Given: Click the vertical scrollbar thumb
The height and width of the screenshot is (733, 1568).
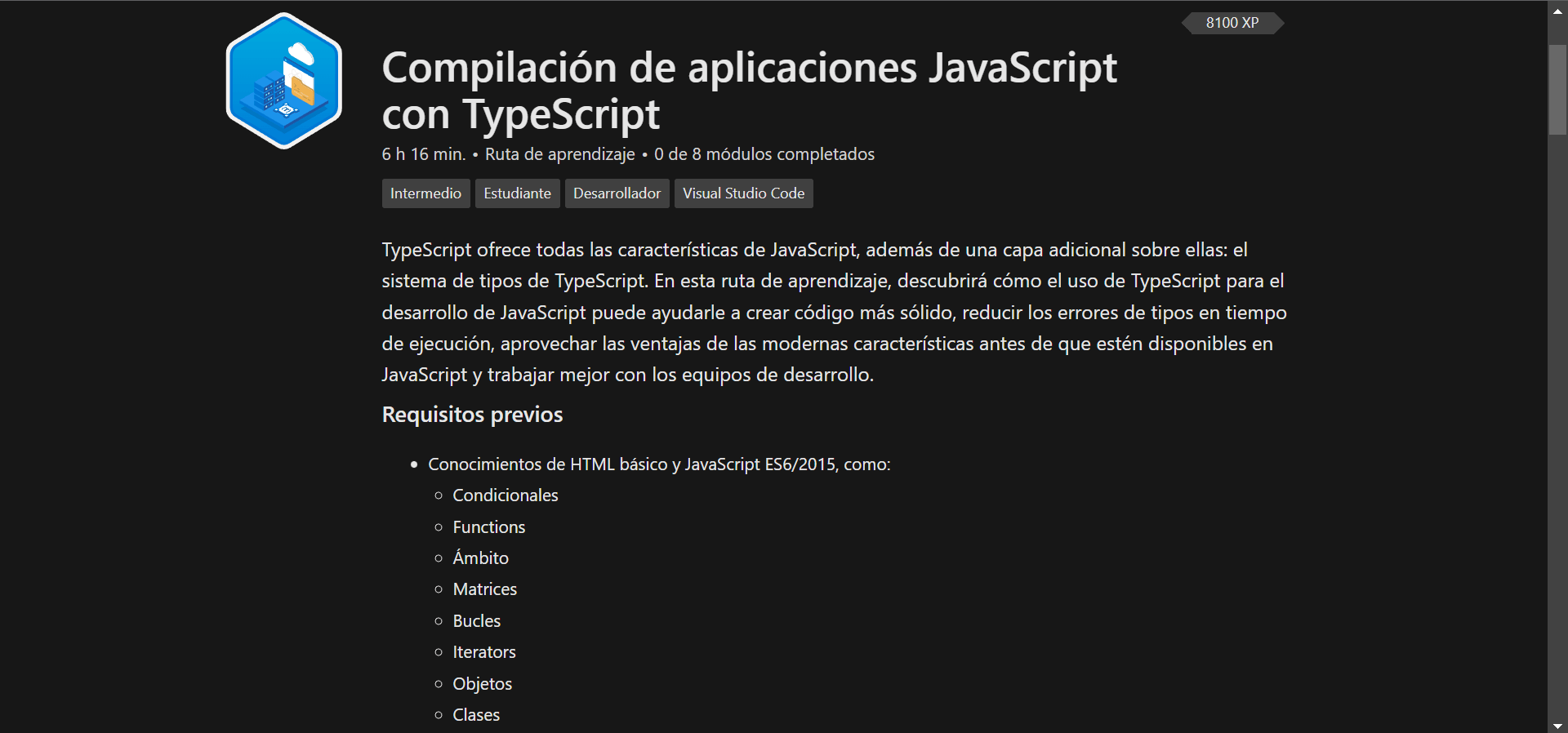Looking at the screenshot, I should pos(1557,90).
